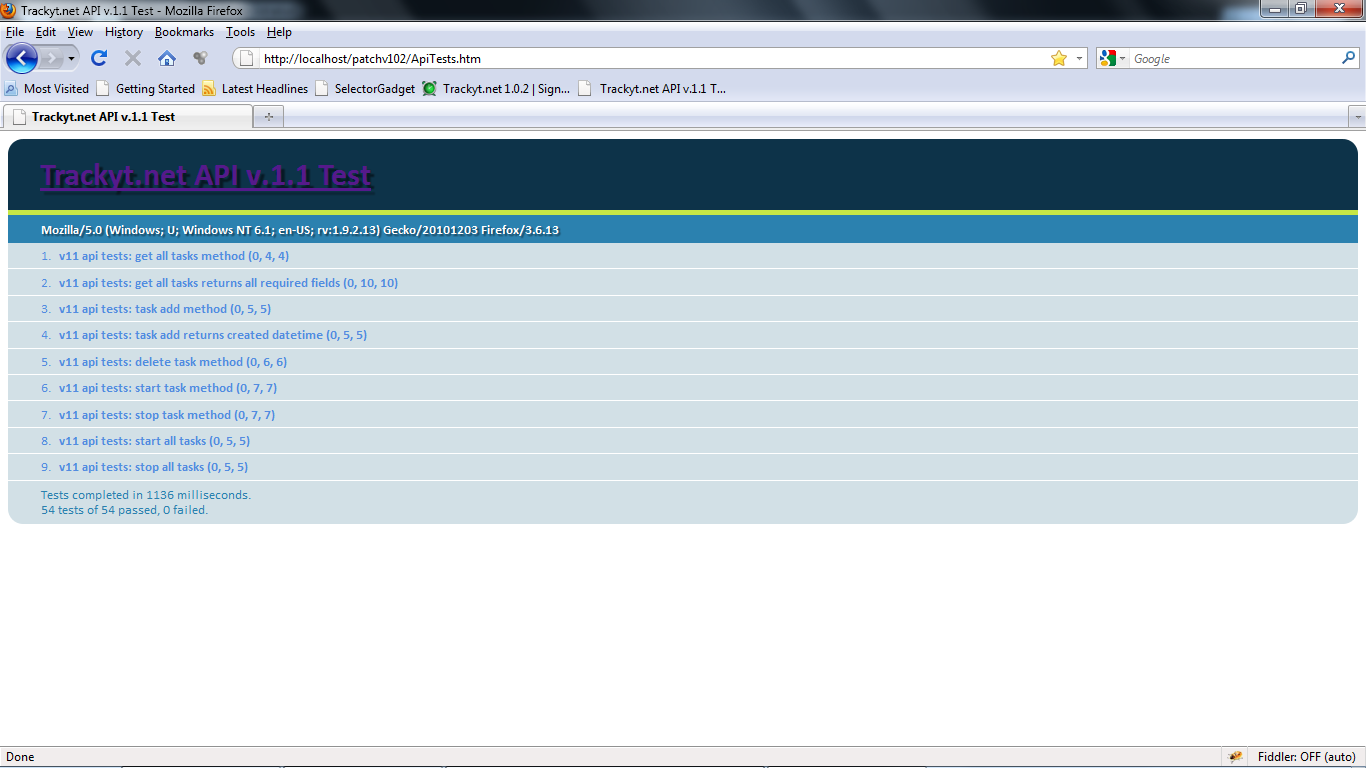Image resolution: width=1366 pixels, height=768 pixels.
Task: Expand test 2 get all tasks returns required fields
Action: (x=228, y=283)
